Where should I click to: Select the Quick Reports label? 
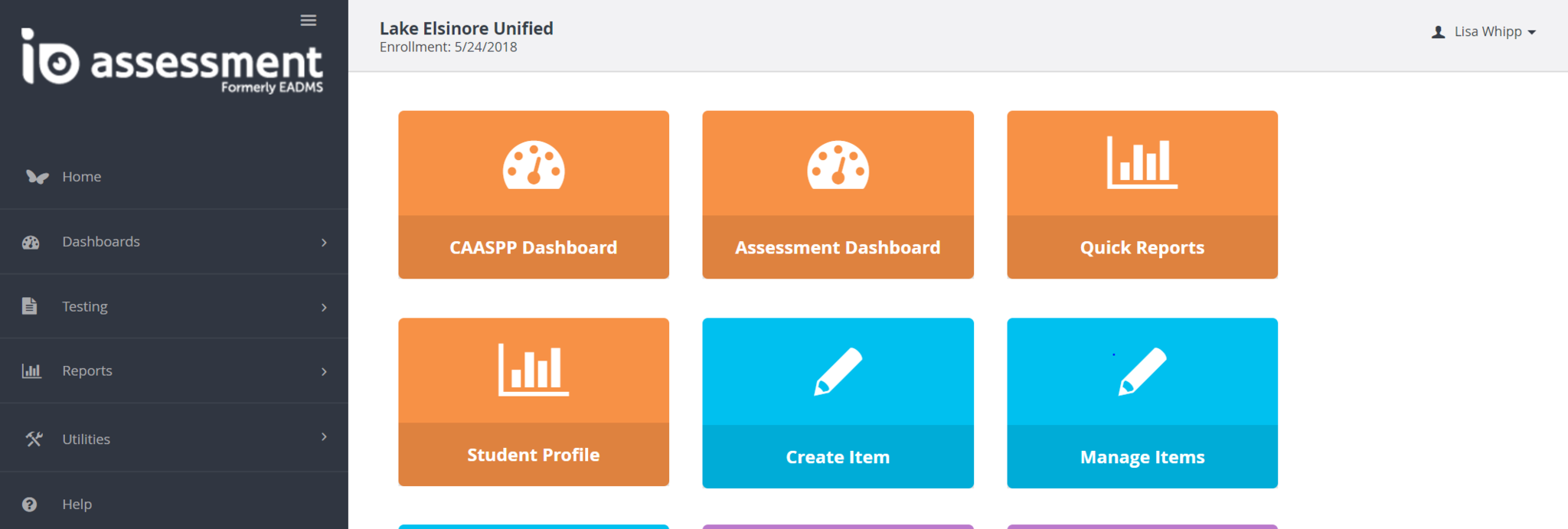click(1142, 248)
